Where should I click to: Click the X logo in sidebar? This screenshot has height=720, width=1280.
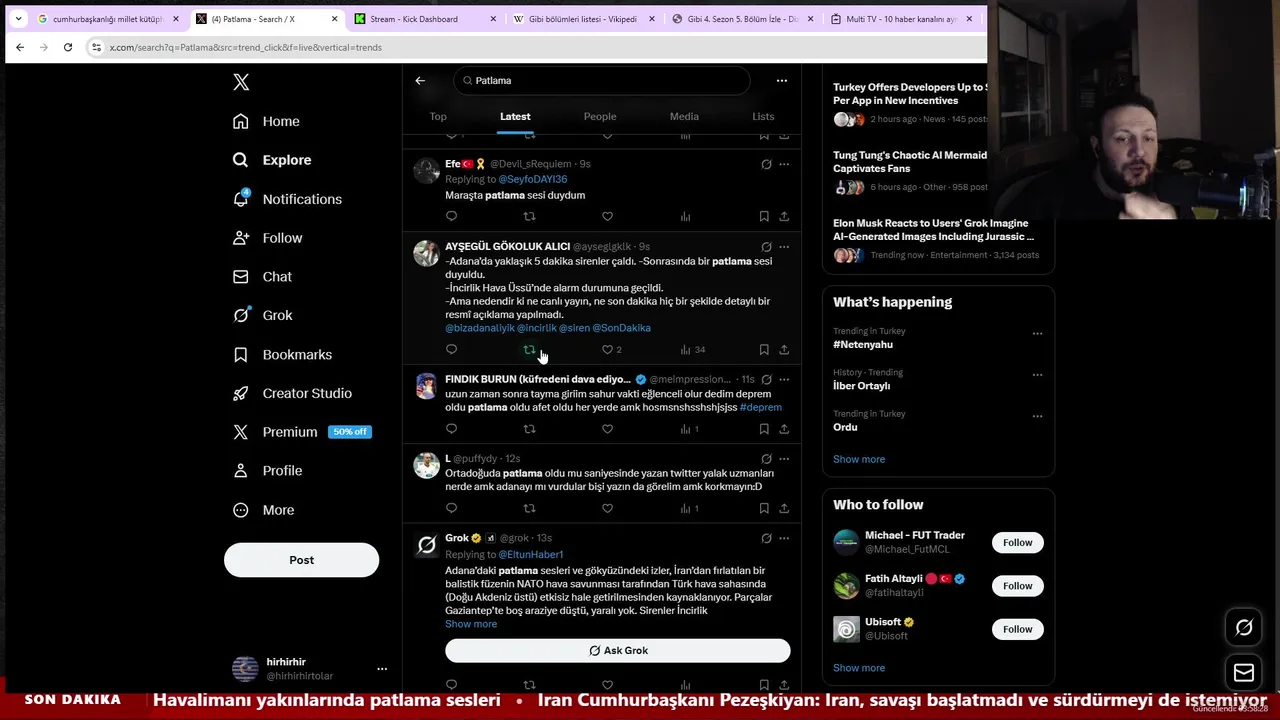click(241, 82)
